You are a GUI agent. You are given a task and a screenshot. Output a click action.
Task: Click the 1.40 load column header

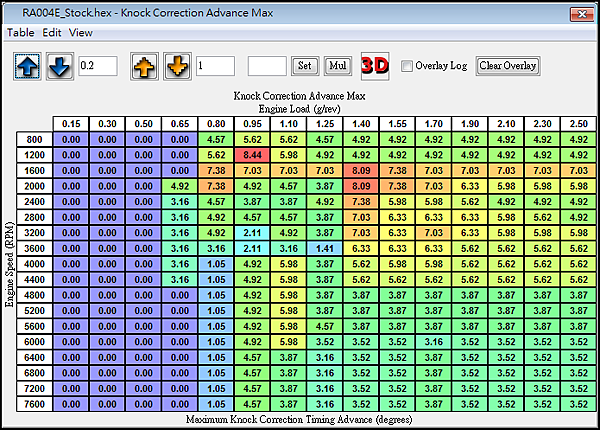tap(361, 124)
